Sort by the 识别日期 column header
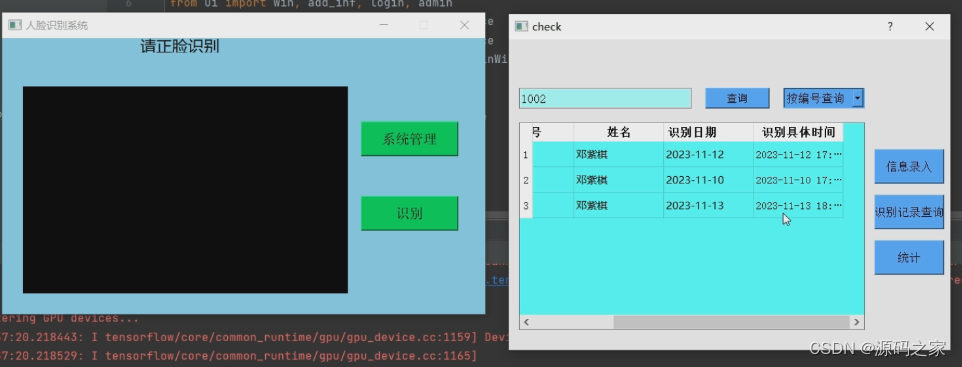962x367 pixels. [709, 132]
